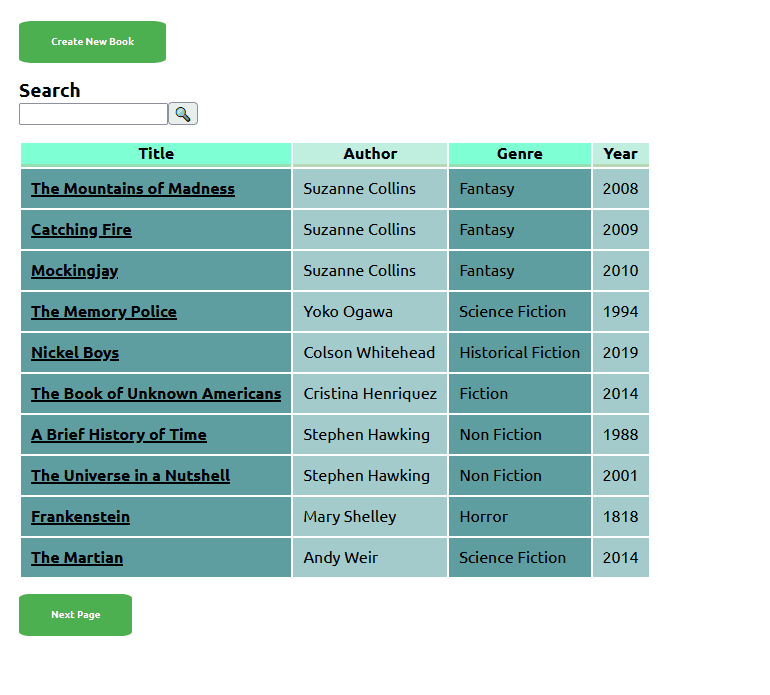The width and height of the screenshot is (770, 695).
Task: Go to the Next Page
Action: tap(76, 615)
